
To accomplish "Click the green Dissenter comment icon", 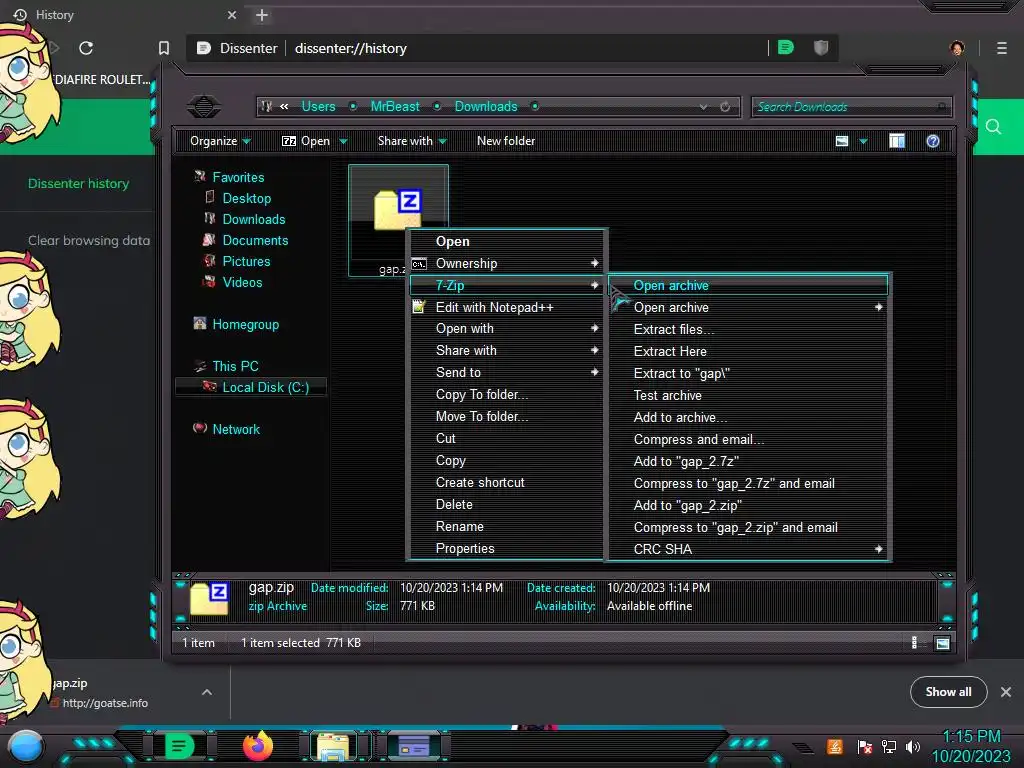I will 786,47.
